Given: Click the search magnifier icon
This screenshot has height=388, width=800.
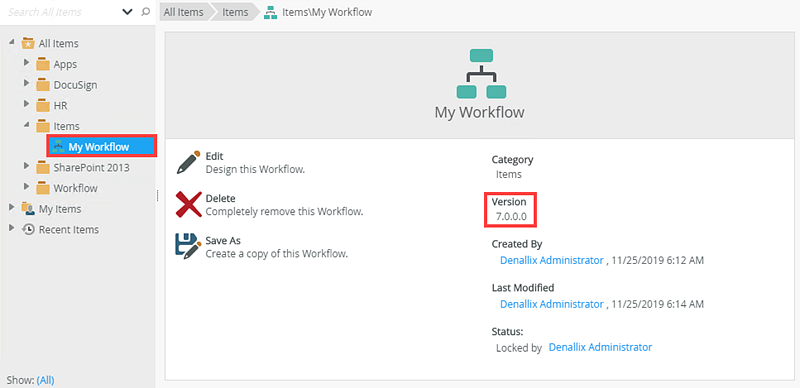Looking at the screenshot, I should point(145,12).
